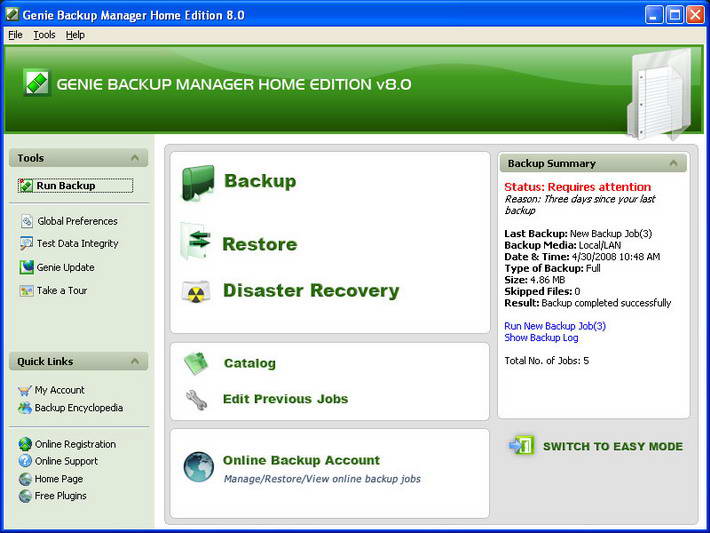Open the Online Backup Account heading
710x533 pixels.
tap(302, 460)
